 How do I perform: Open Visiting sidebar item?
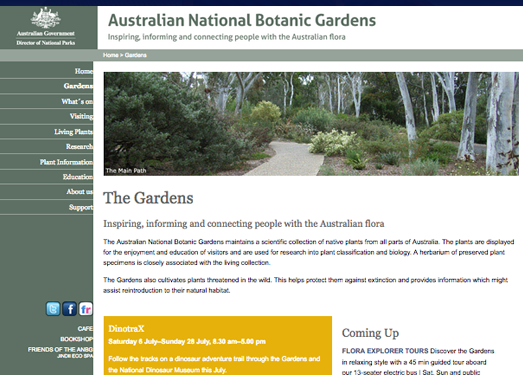tap(81, 116)
